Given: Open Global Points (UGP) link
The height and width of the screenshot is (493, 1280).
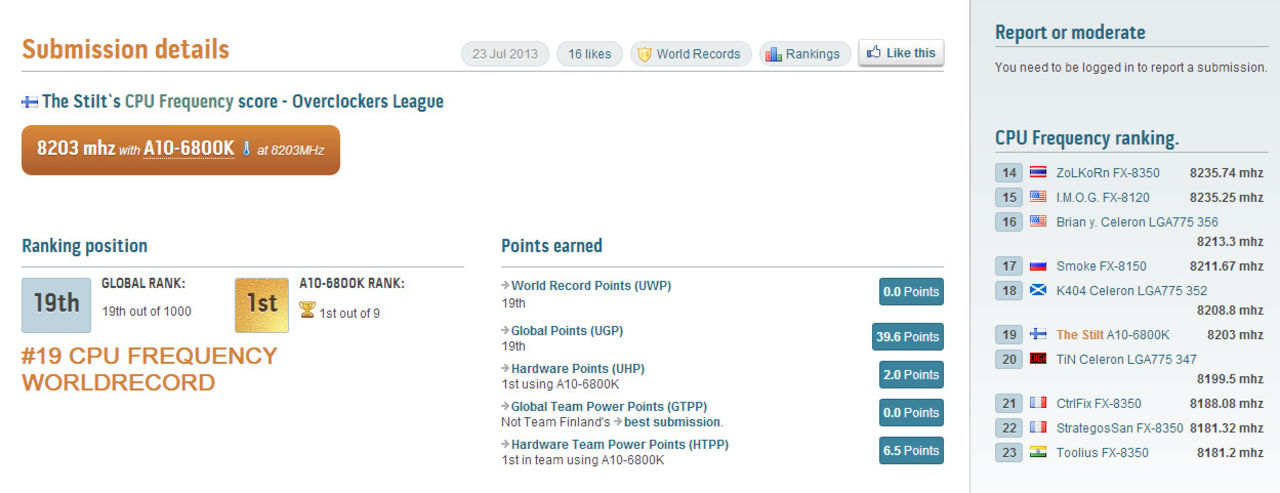Looking at the screenshot, I should click(x=567, y=331).
